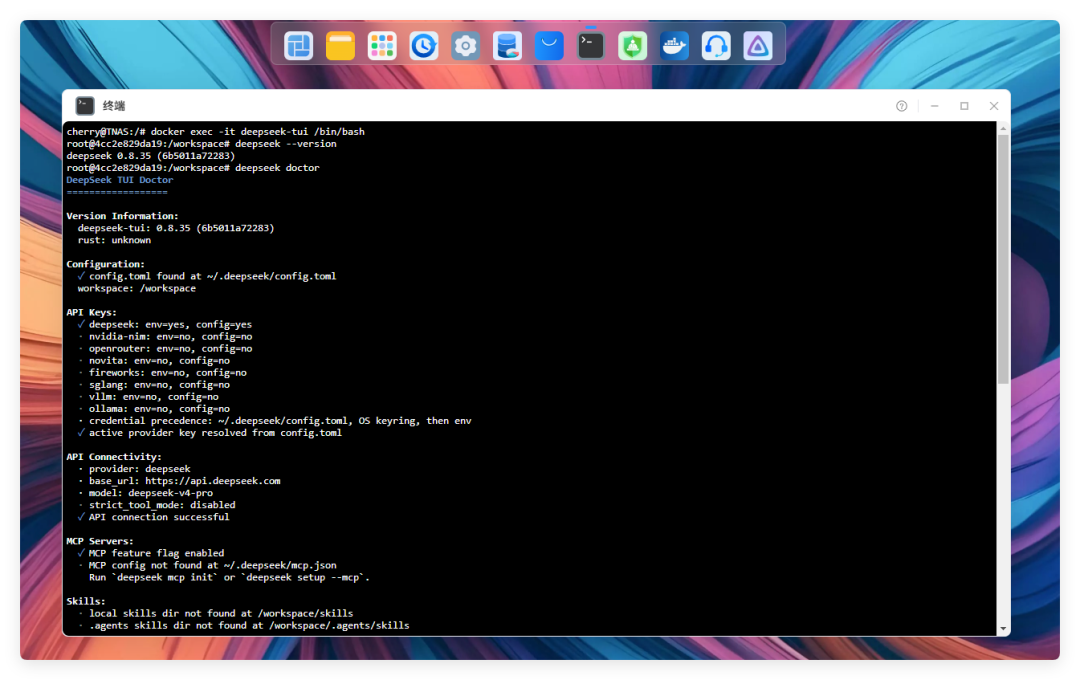
Task: Click the terminal icon in window title bar
Action: (x=85, y=105)
